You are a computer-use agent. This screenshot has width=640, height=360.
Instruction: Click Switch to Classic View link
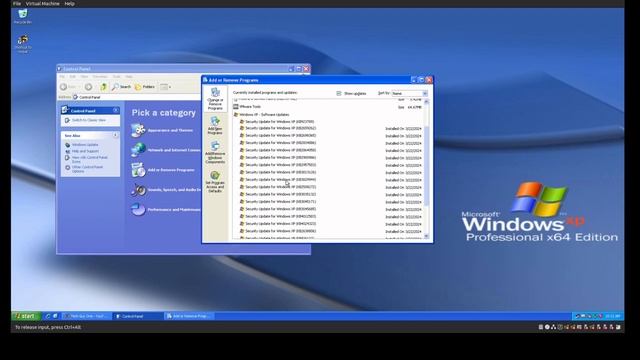[89, 120]
